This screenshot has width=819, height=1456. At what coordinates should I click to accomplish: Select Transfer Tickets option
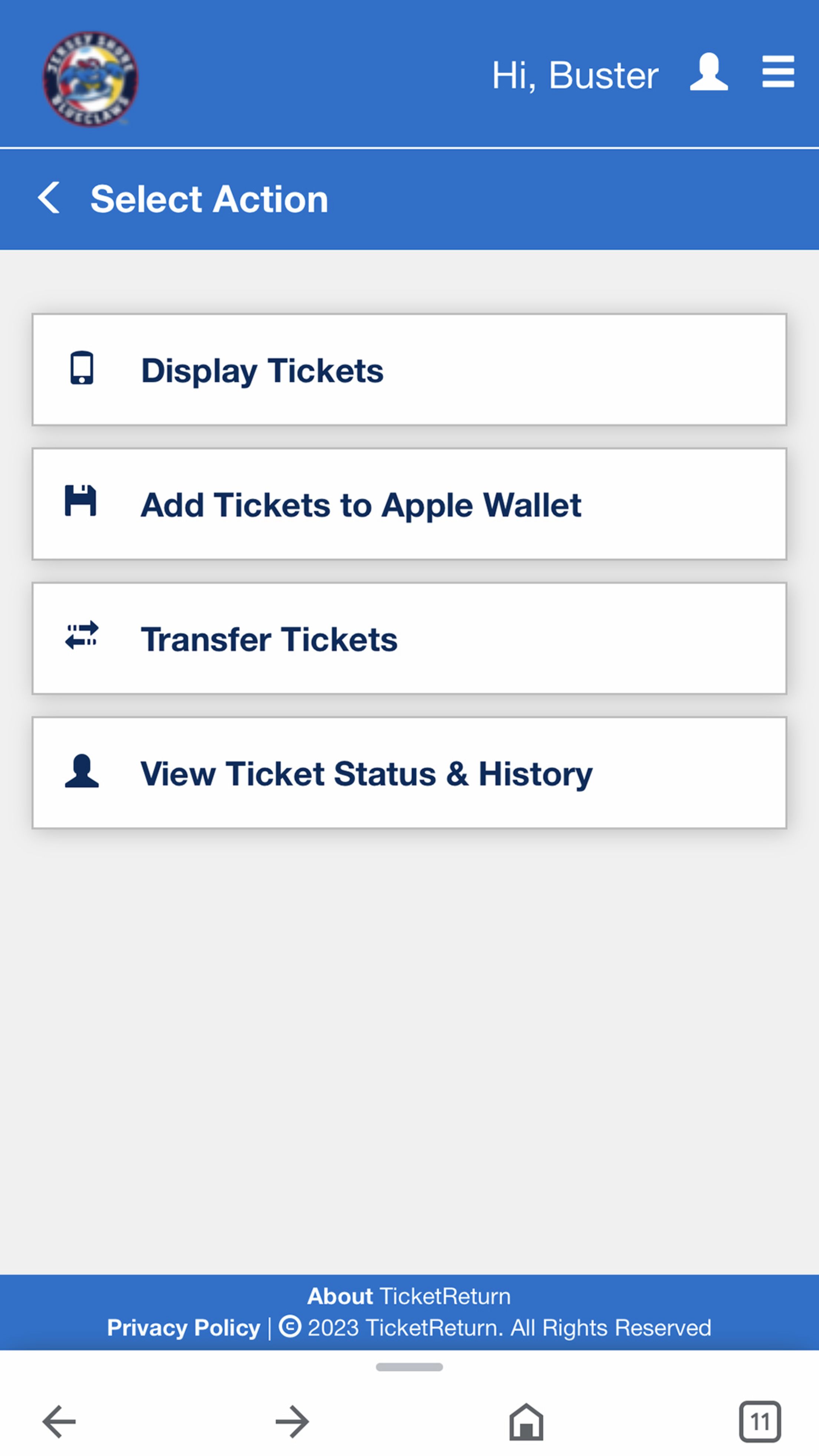tap(269, 639)
